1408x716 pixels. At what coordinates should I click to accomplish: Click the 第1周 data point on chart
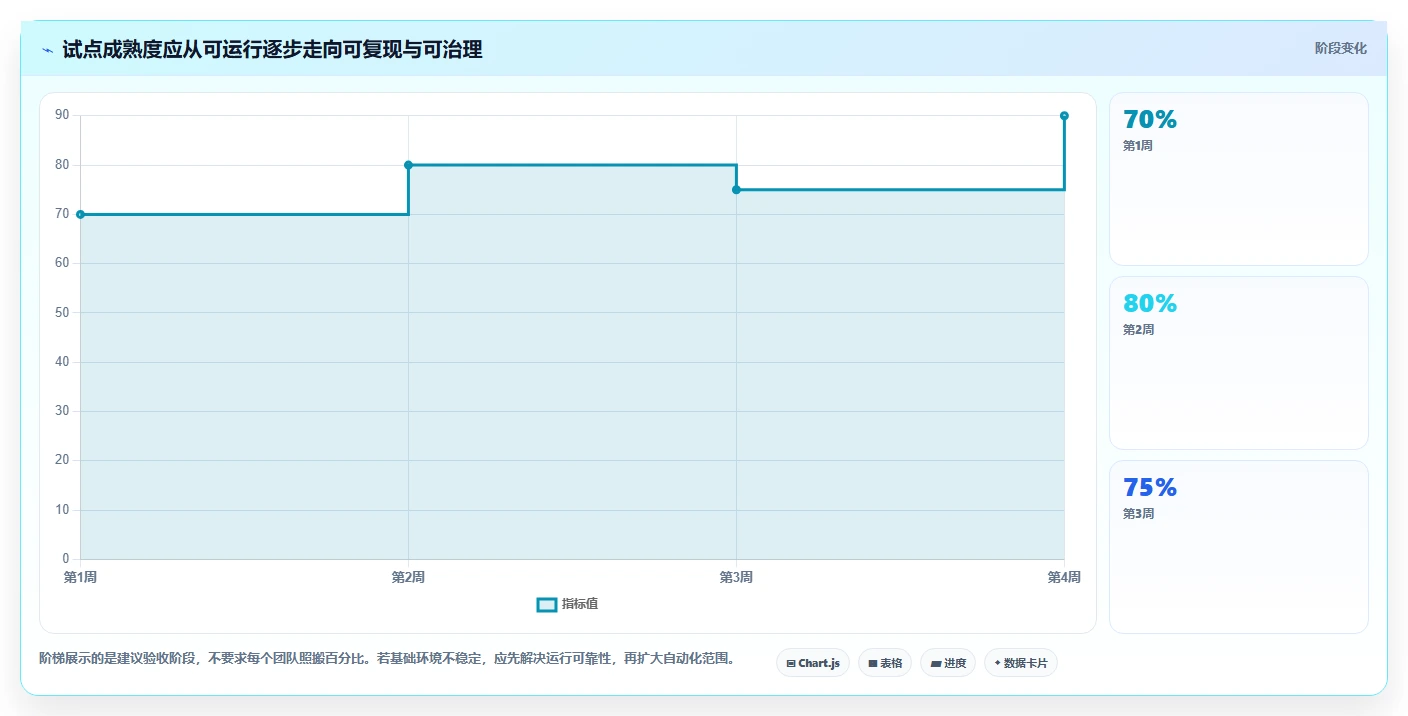pos(80,214)
